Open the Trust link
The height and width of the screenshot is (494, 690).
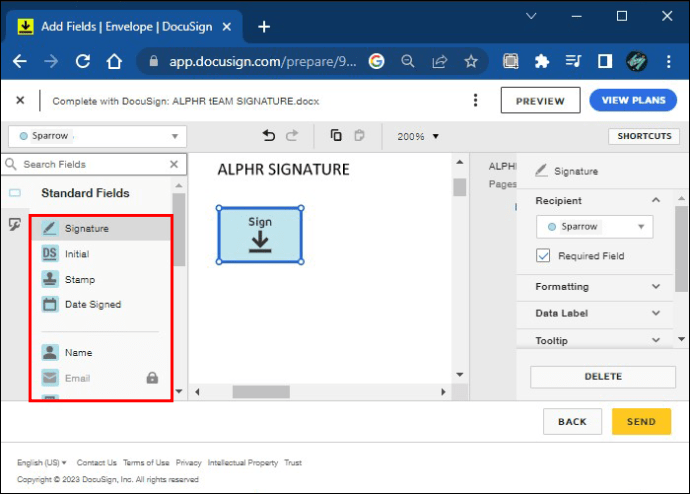293,462
